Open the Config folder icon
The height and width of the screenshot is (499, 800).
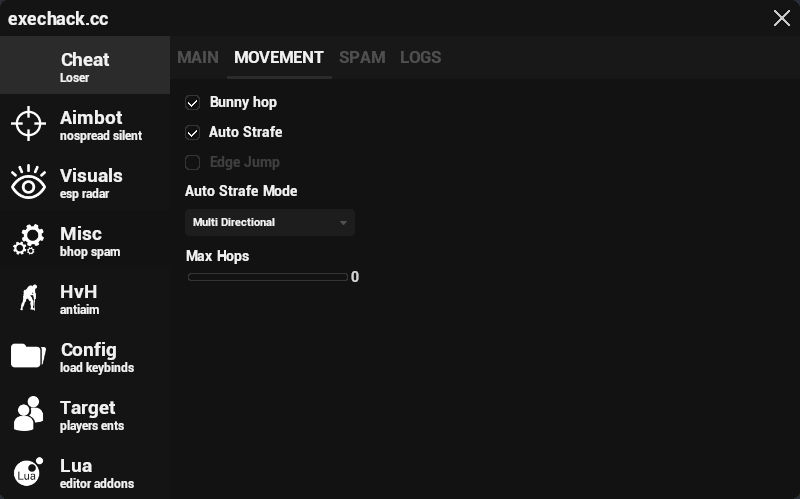click(x=28, y=356)
